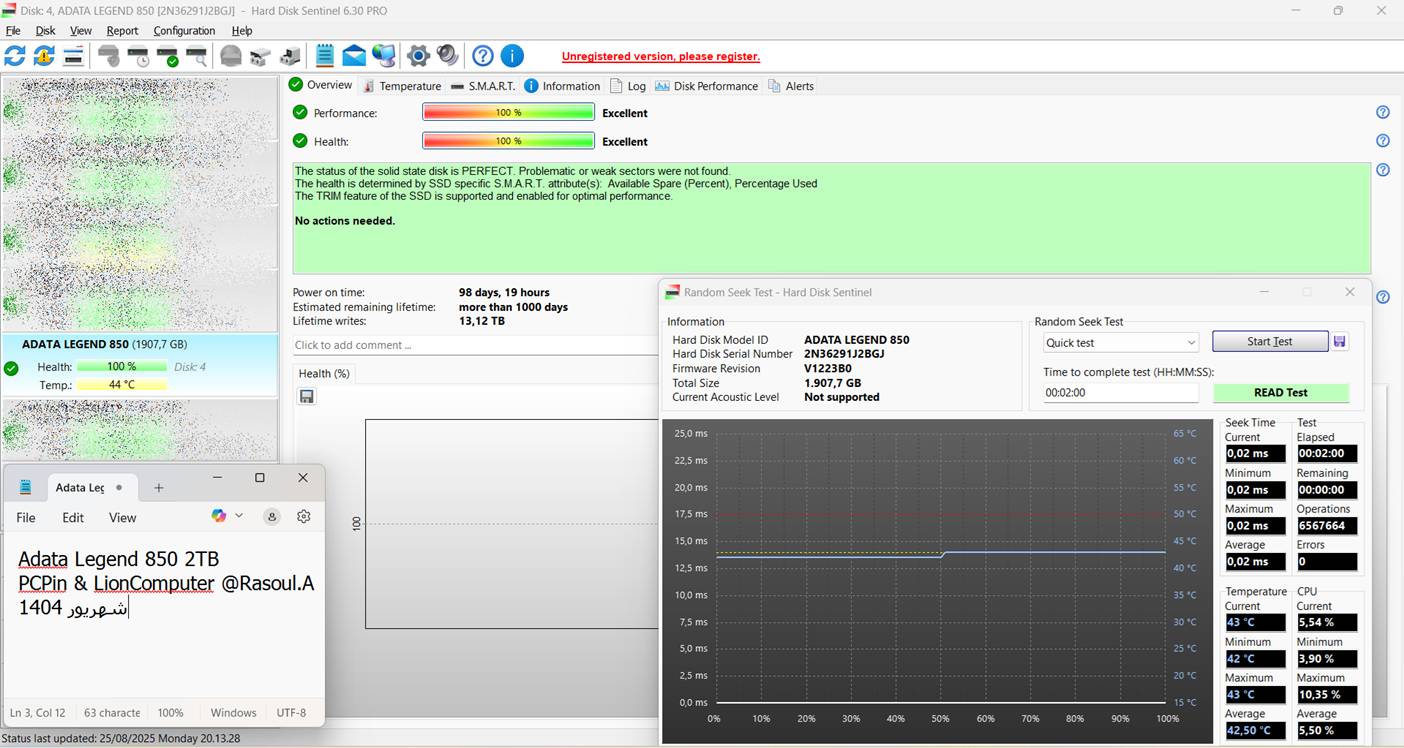Switch to the Disk Performance tab
The width and height of the screenshot is (1404, 748).
pos(707,86)
